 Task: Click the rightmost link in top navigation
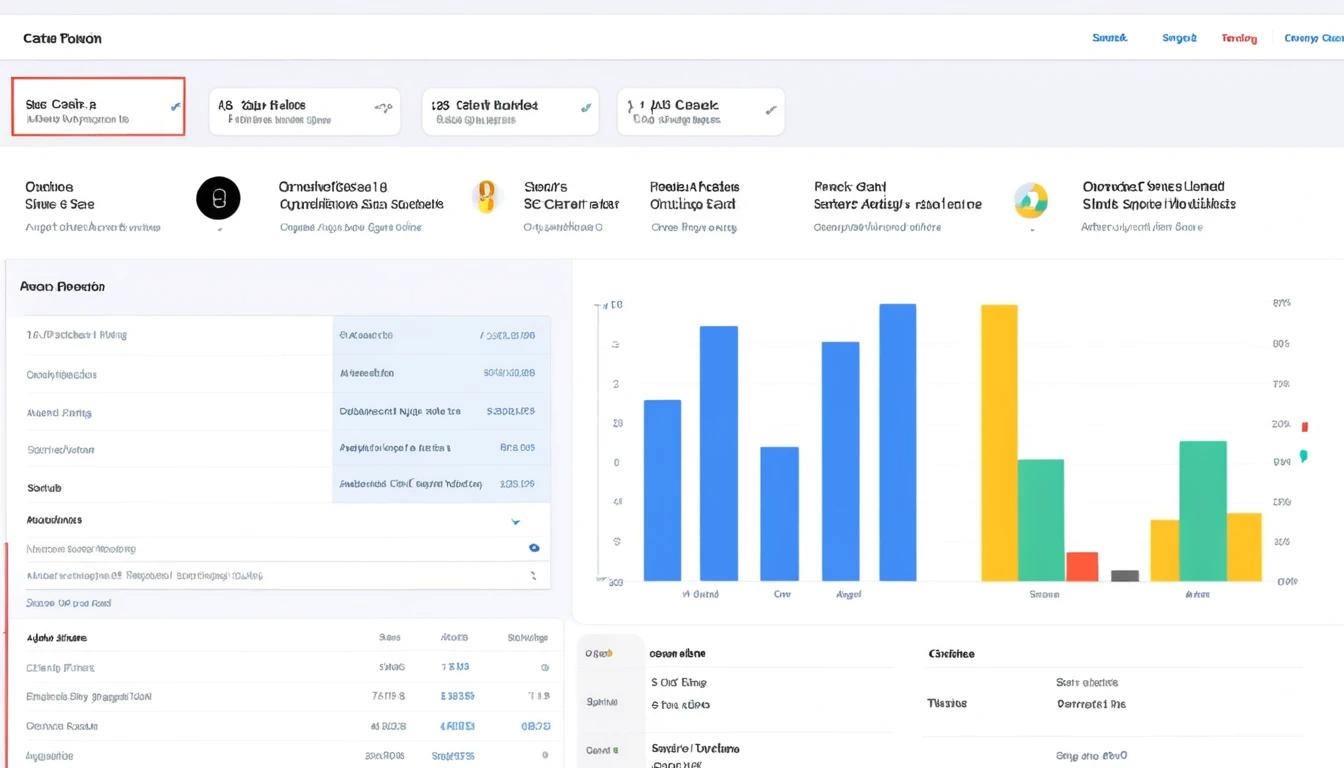tap(1313, 38)
